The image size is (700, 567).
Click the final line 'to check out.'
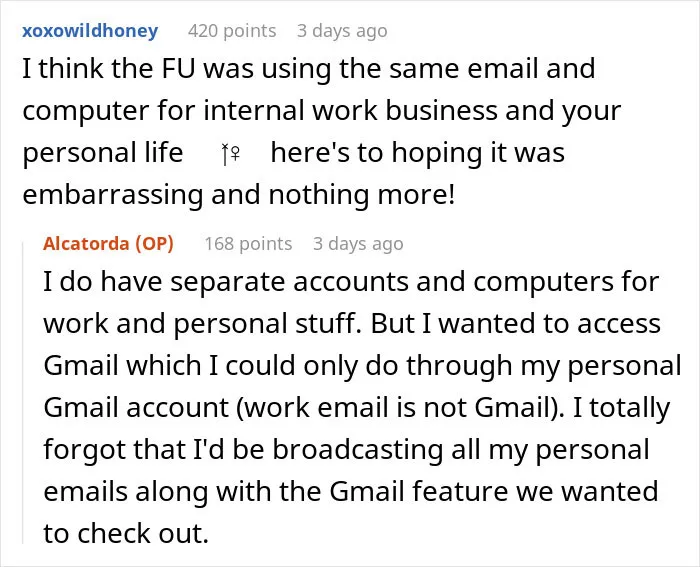click(x=126, y=533)
